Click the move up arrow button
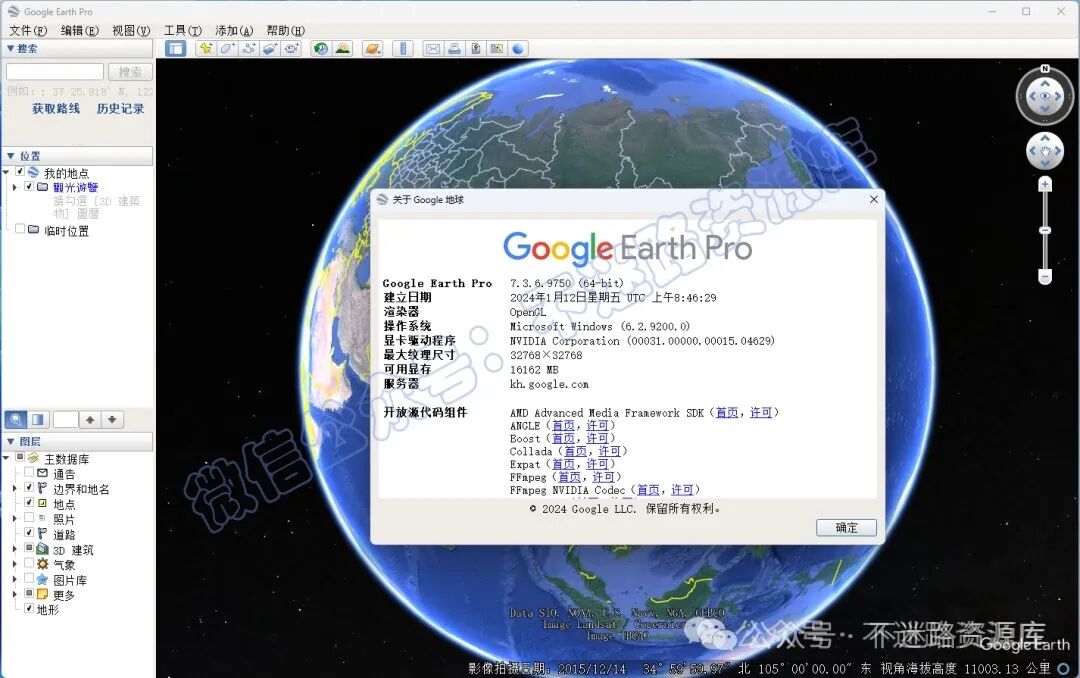 90,419
